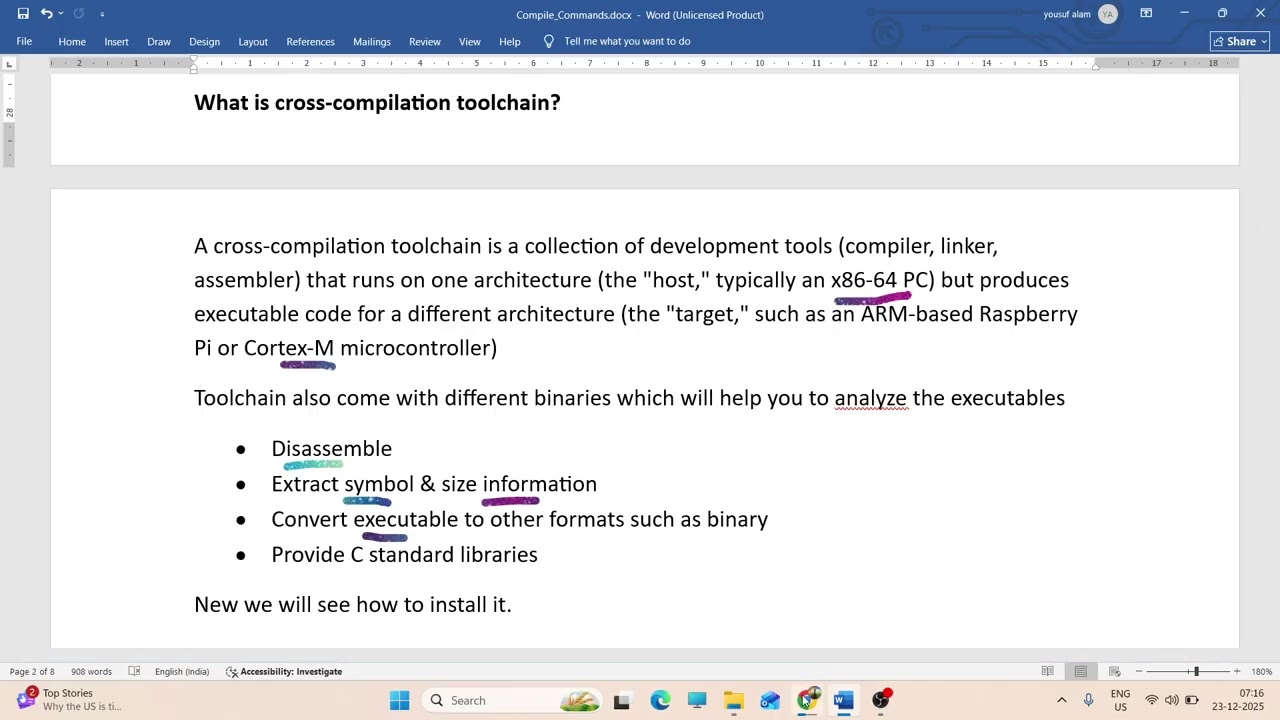Click the ruler tab selector at left
The height and width of the screenshot is (720, 1280).
click(x=9, y=64)
